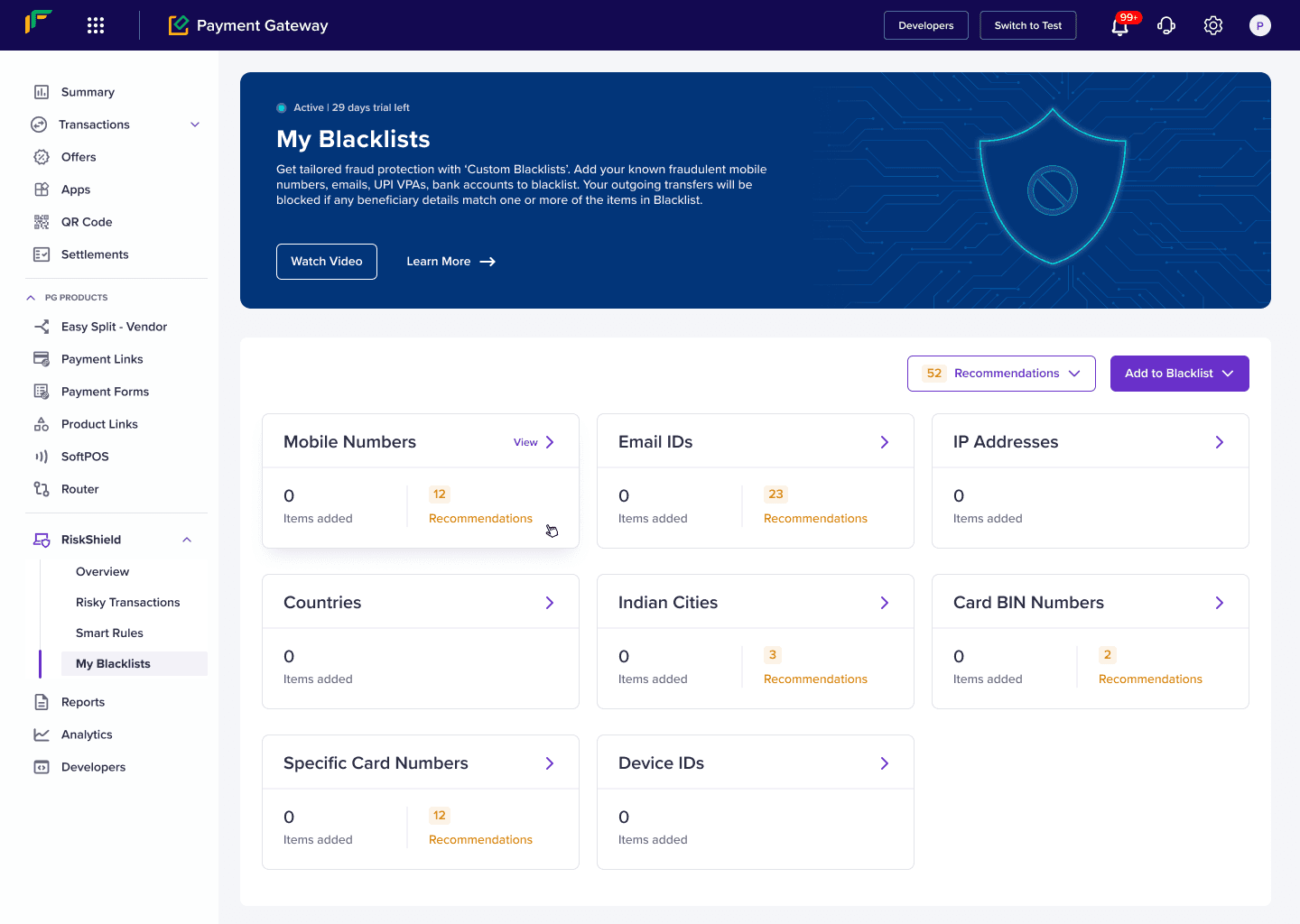This screenshot has width=1300, height=924.
Task: Follow the Learn More link
Action: 450,262
